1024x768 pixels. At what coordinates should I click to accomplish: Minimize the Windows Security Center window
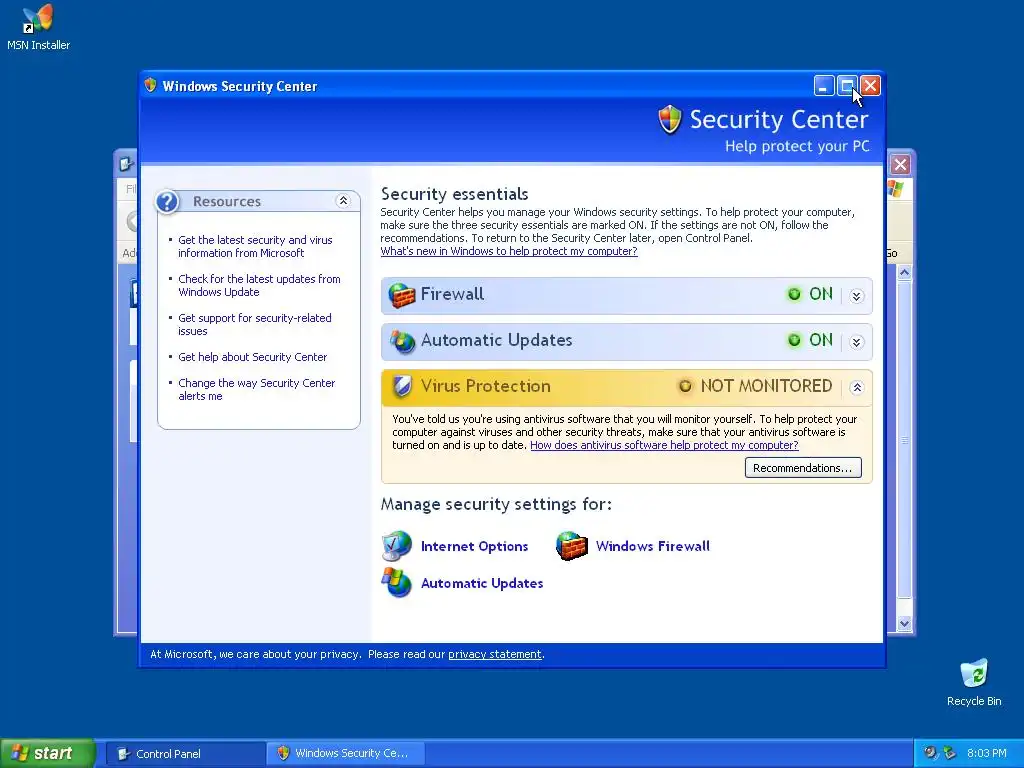click(824, 86)
